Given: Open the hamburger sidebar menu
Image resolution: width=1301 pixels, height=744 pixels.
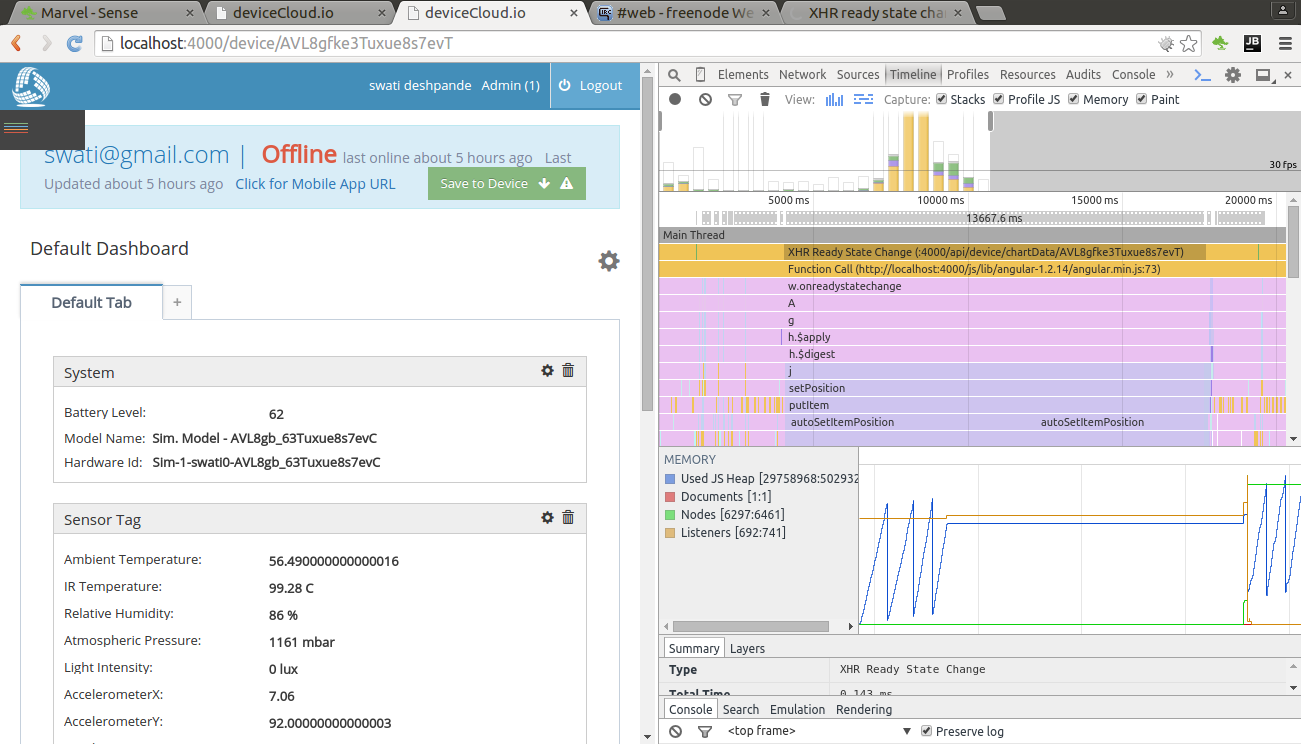Looking at the screenshot, I should click(x=16, y=128).
